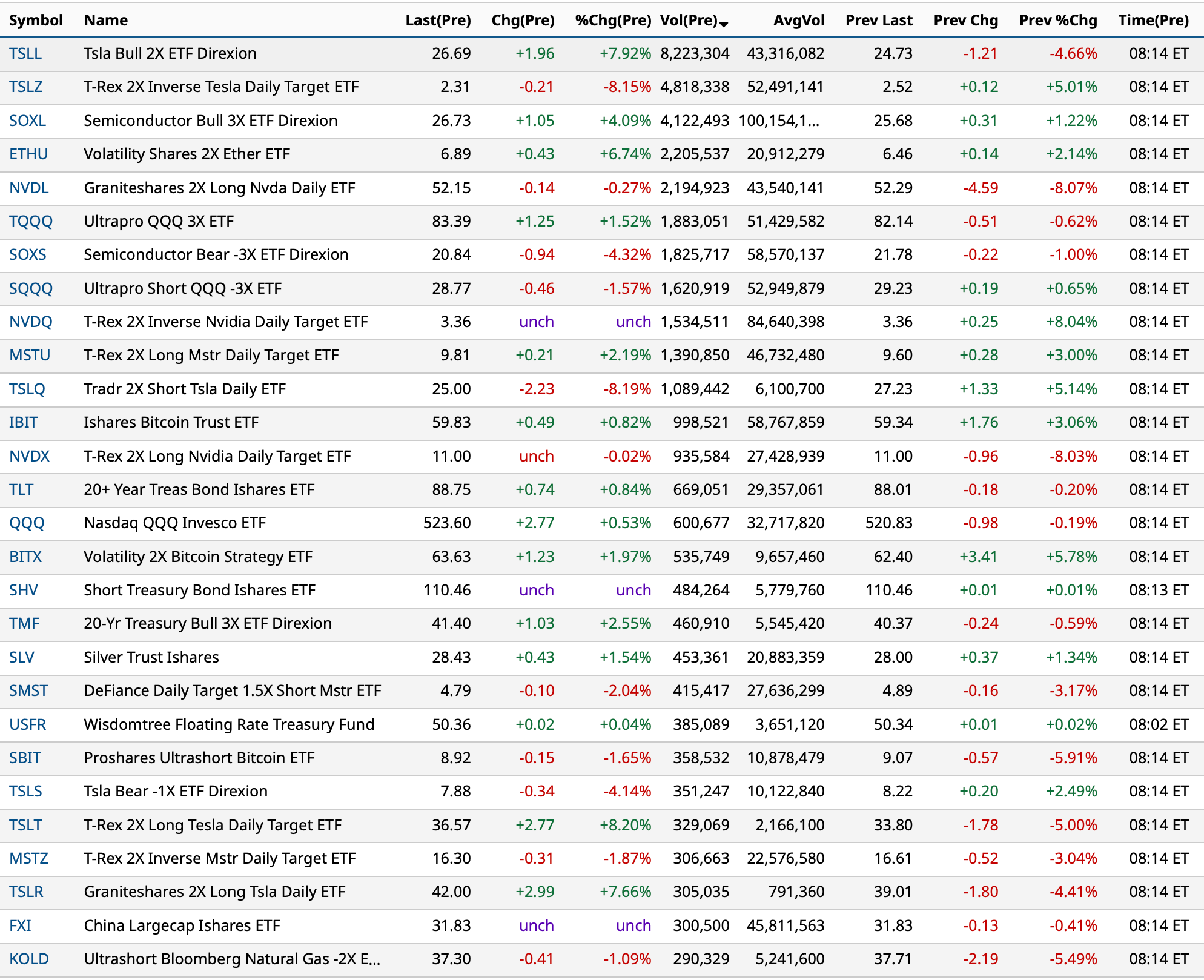
Task: Click the Time(Pre) column header
Action: tap(1153, 21)
